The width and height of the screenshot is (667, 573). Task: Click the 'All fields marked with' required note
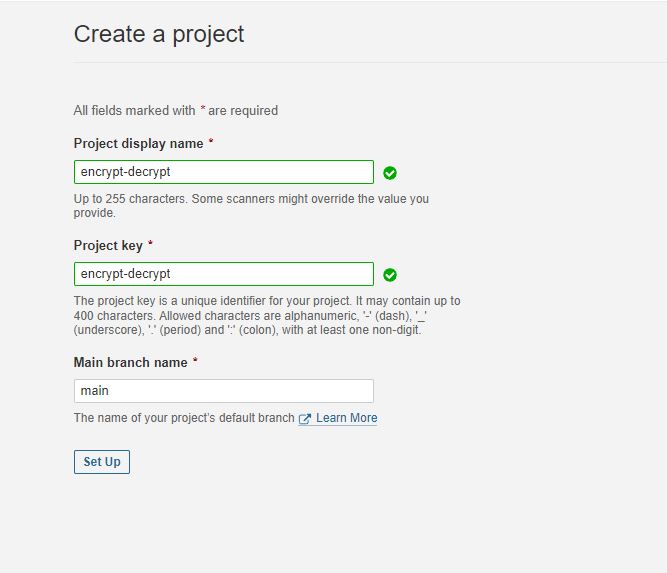pos(176,111)
